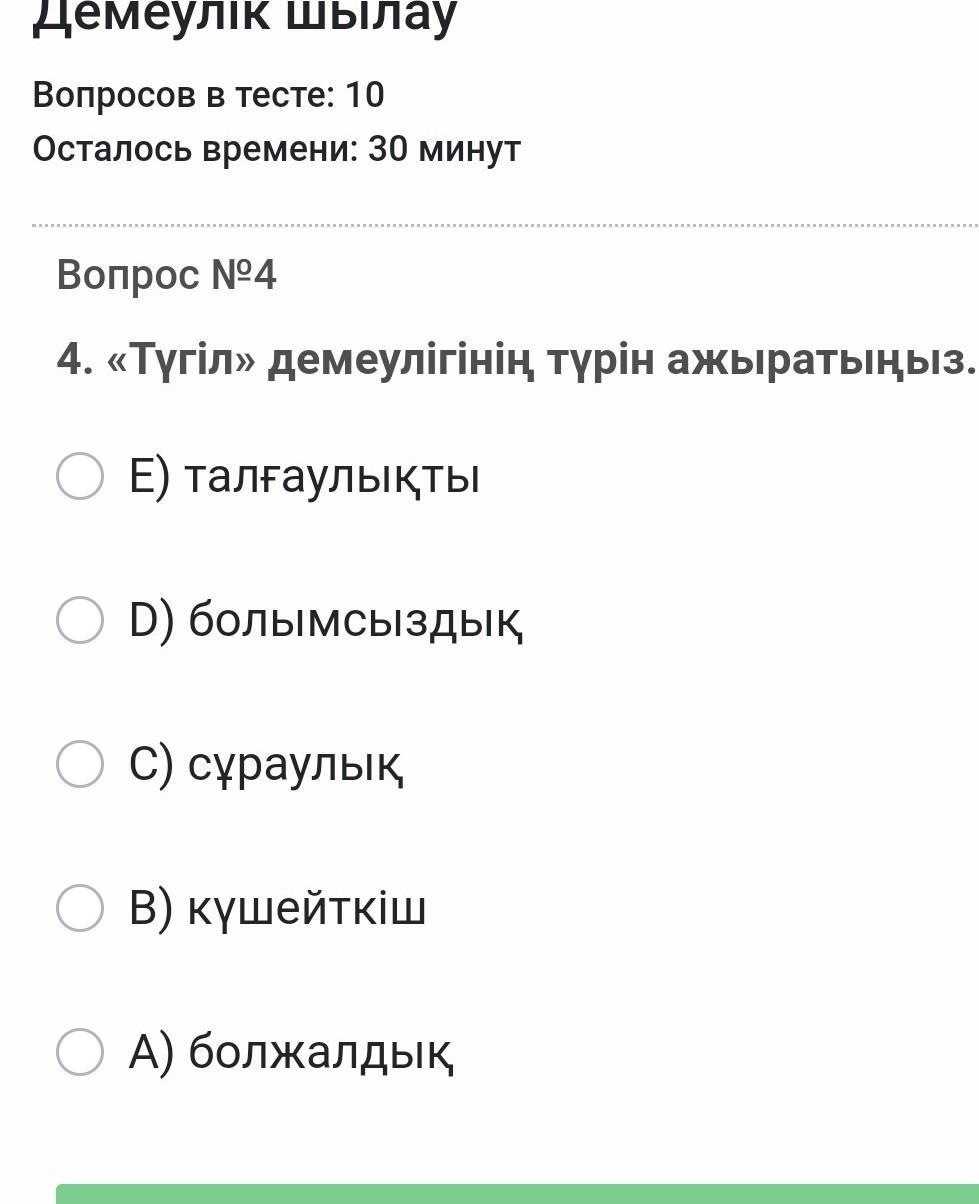Screen dimensions: 979x1204
Task: Click the number '10' in the question count
Action: [x=365, y=96]
